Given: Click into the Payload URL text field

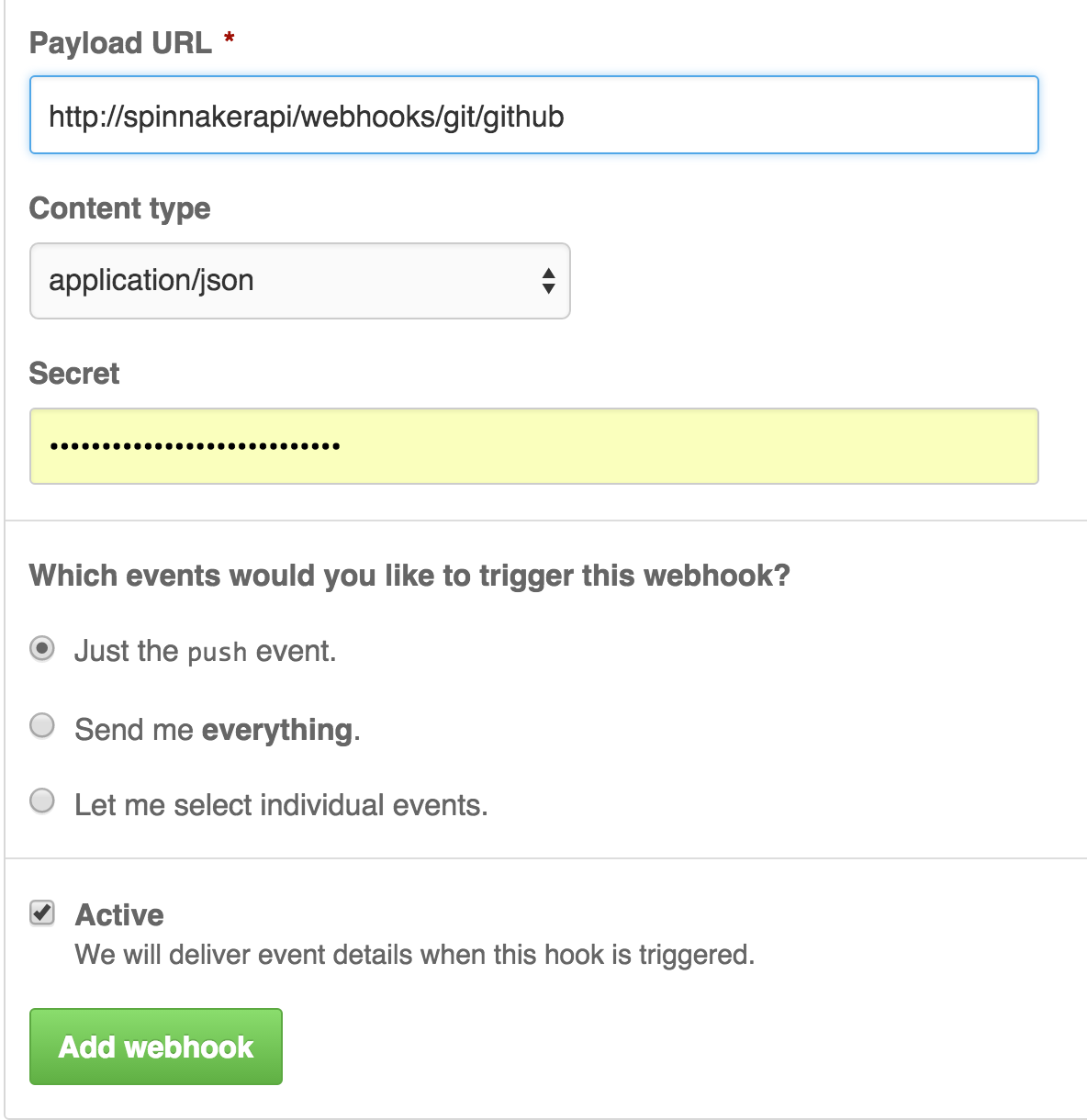Looking at the screenshot, I should [534, 115].
